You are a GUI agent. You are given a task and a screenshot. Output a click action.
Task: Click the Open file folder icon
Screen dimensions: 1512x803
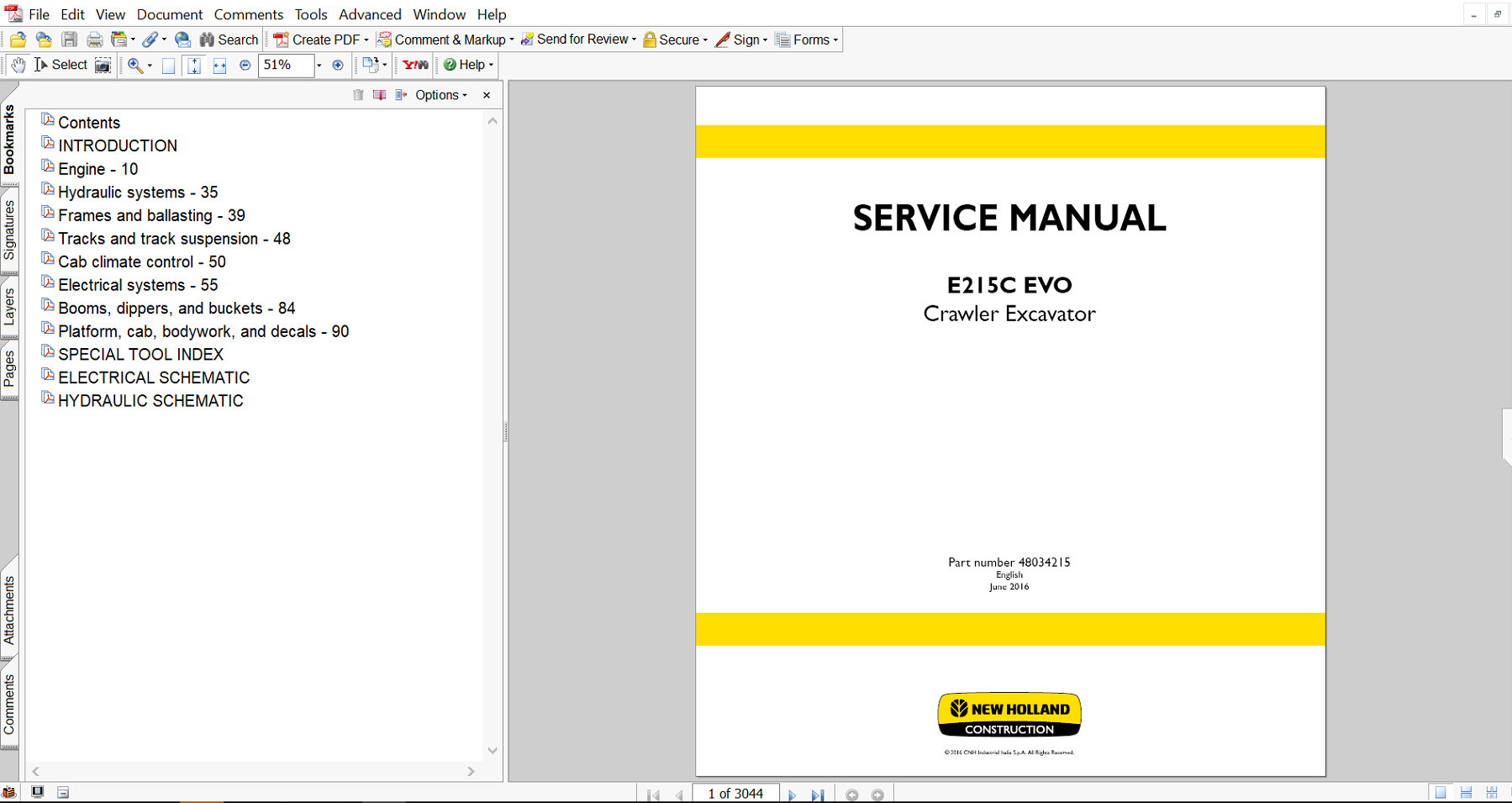point(18,40)
